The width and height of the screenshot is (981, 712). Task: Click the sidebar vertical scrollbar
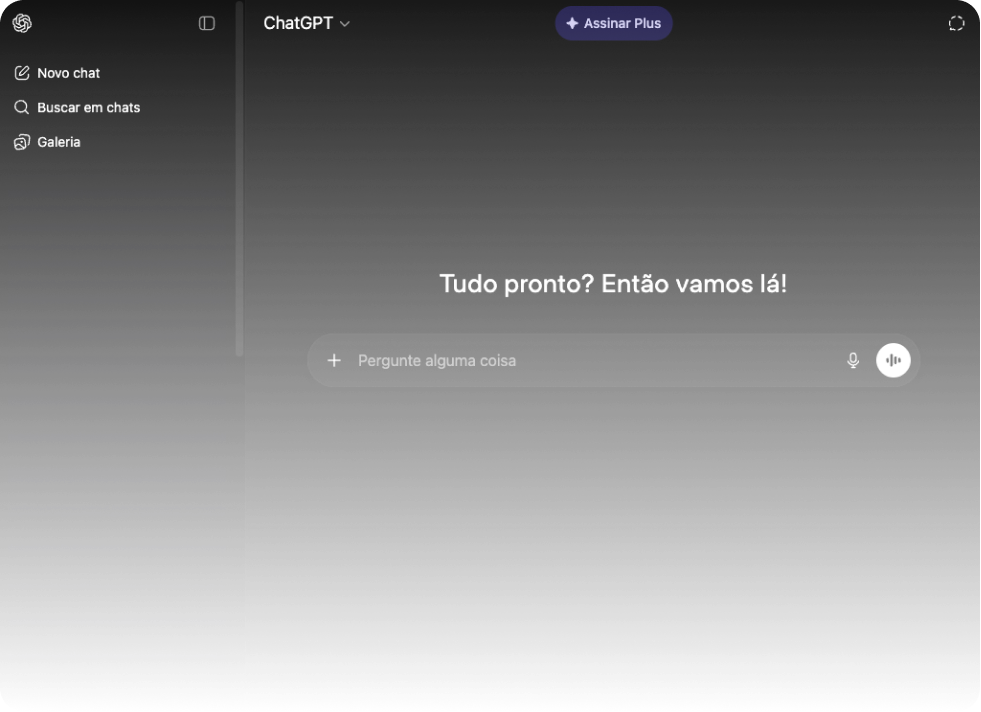(239, 180)
